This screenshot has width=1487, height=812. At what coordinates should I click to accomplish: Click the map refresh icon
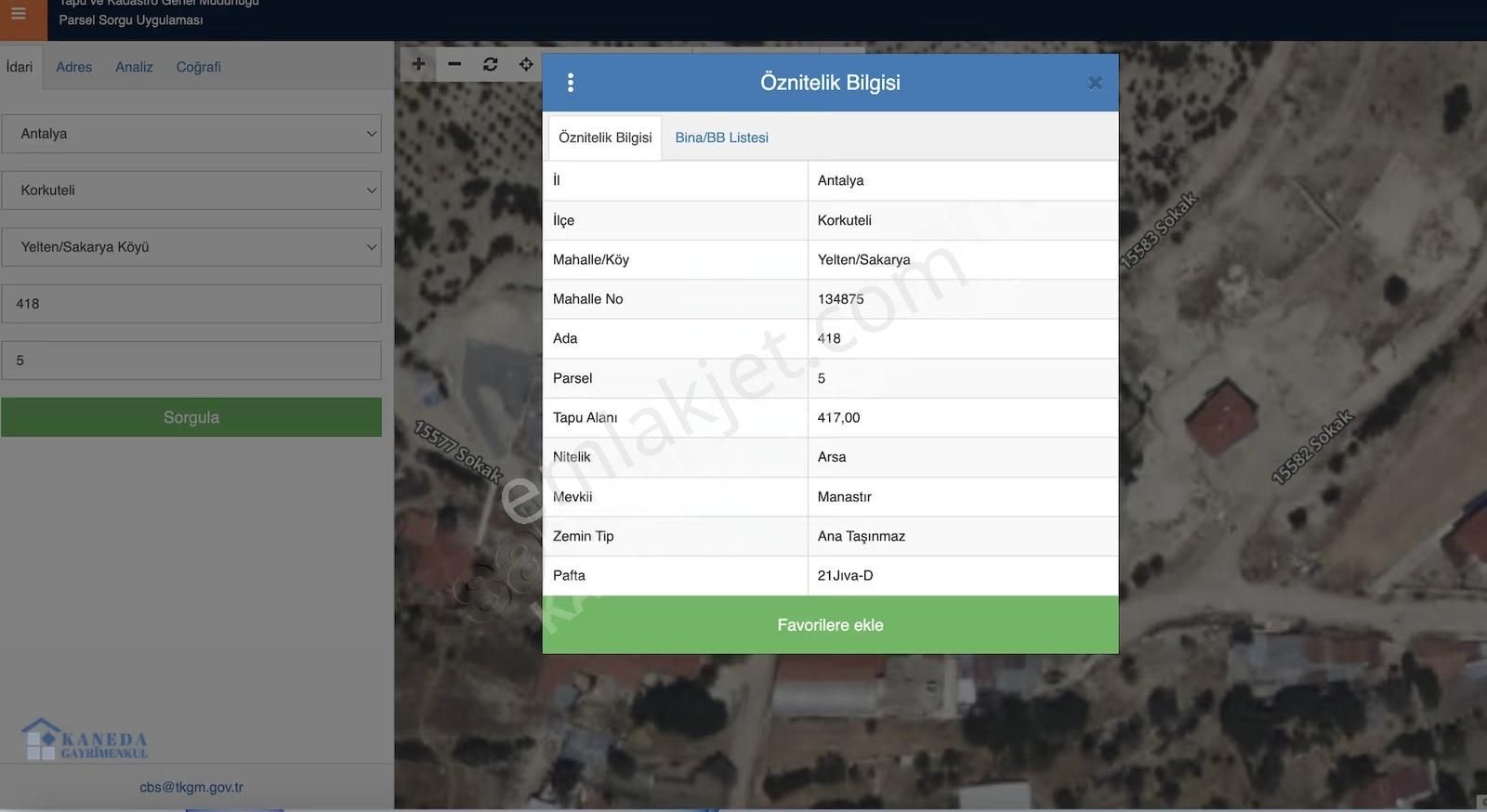pos(491,64)
